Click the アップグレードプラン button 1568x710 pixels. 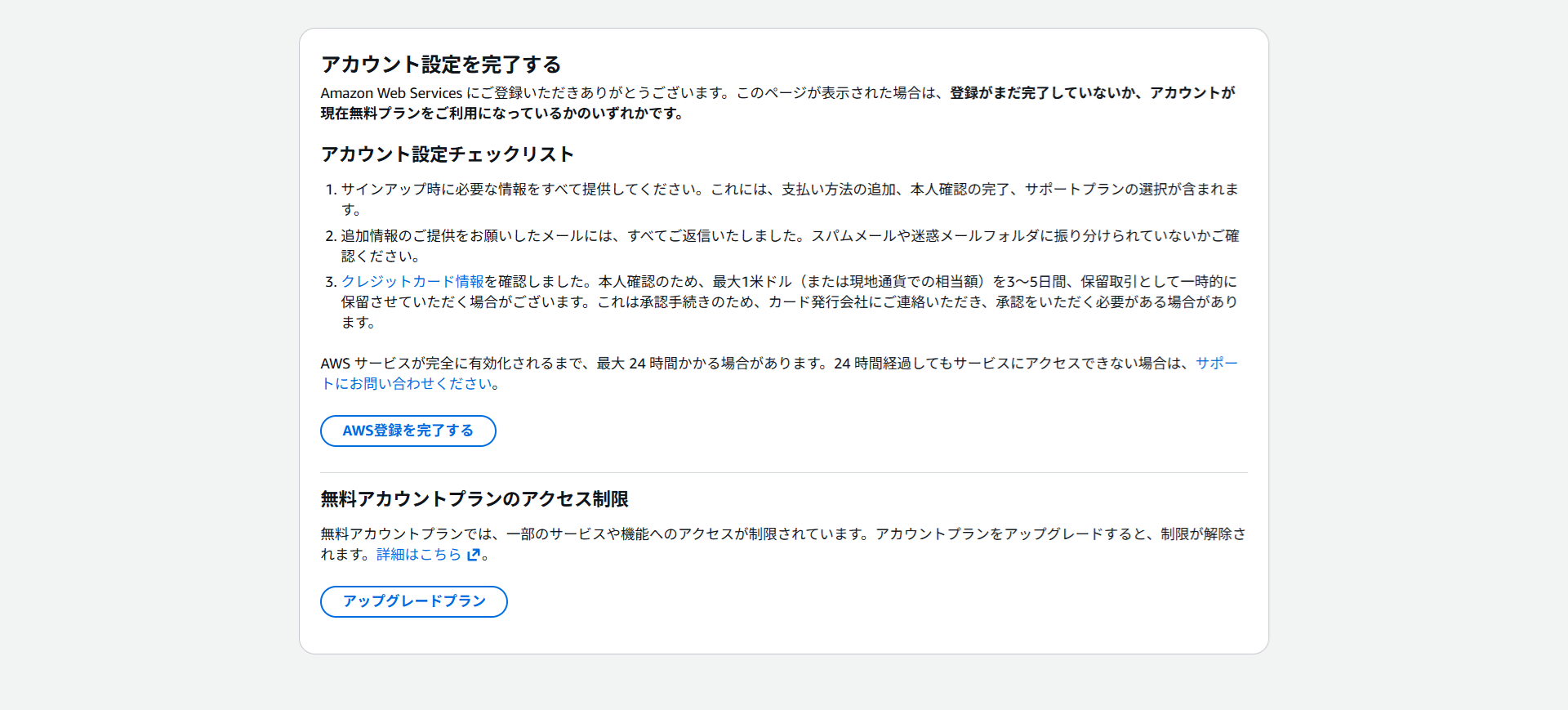(x=413, y=601)
